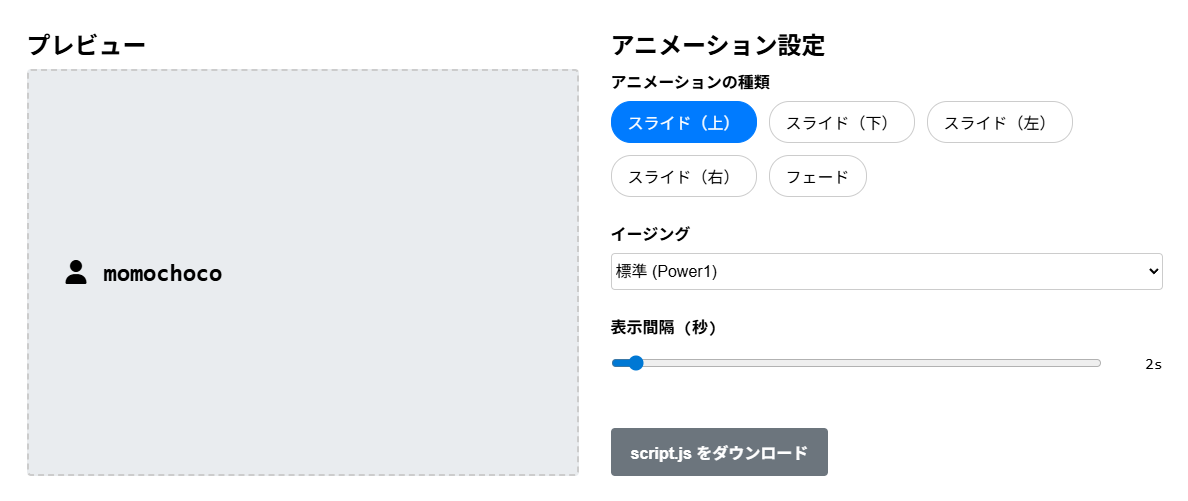Click the chevron arrow of the 標準 (Power1) select
Screen dimensions: 1188x501
click(x=1153, y=272)
